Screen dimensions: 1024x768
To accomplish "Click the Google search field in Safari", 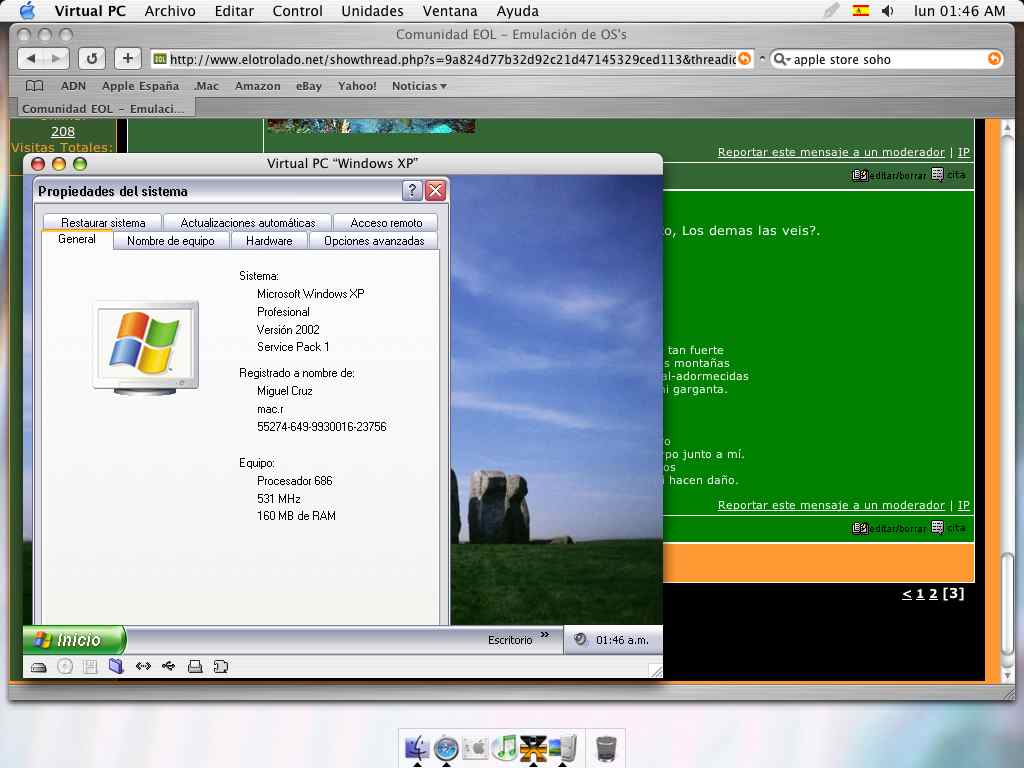I will pos(886,59).
